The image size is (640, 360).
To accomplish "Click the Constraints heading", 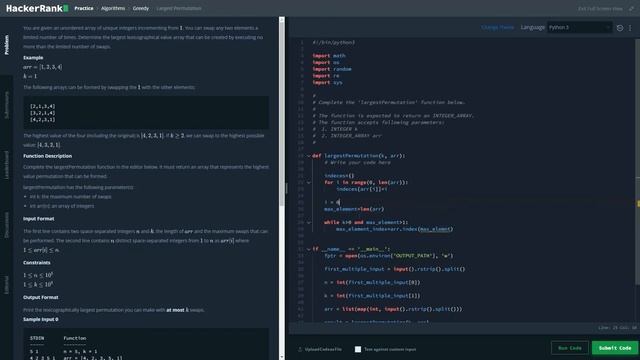I will coord(37,262).
